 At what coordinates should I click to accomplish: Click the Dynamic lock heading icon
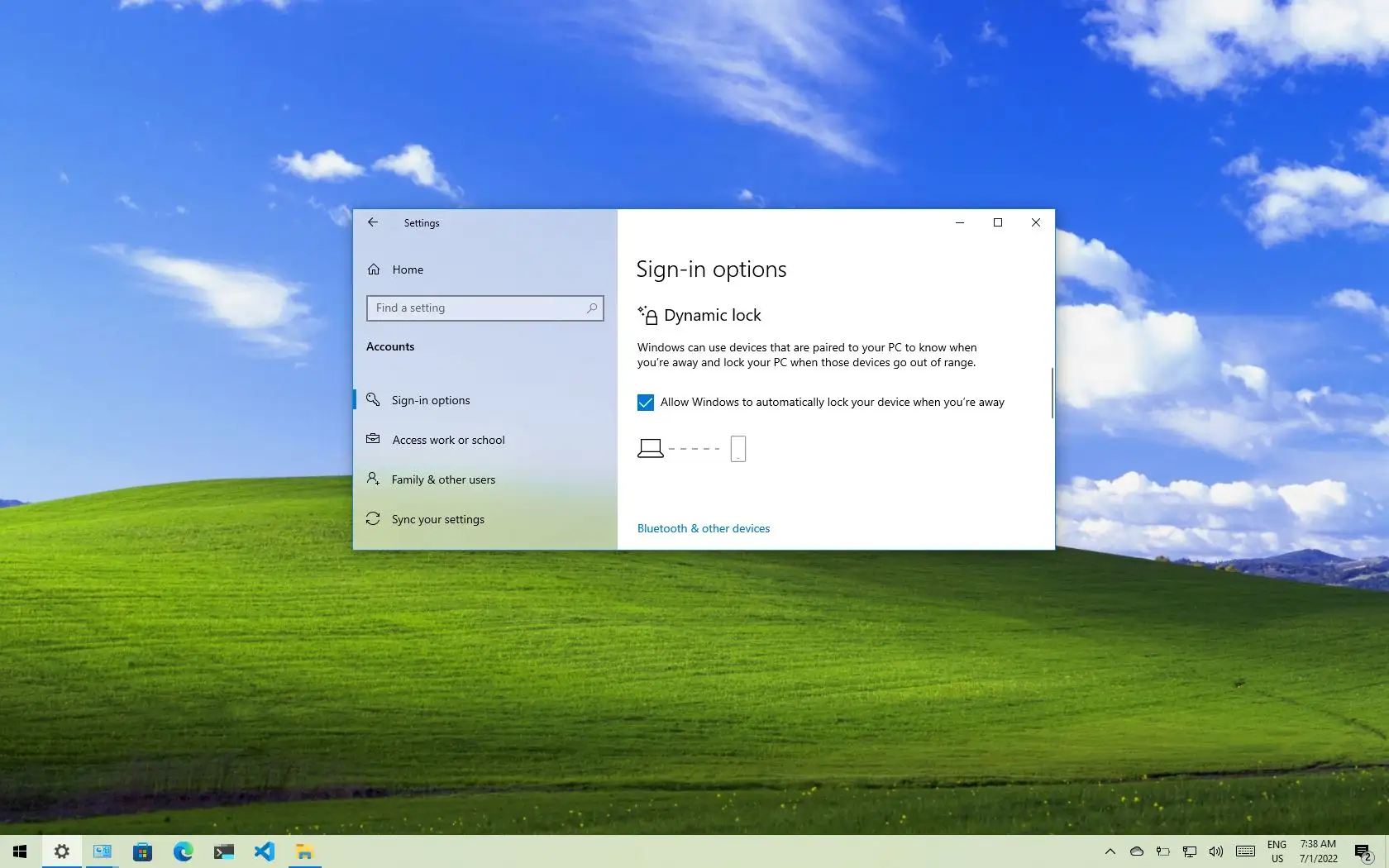(x=647, y=315)
